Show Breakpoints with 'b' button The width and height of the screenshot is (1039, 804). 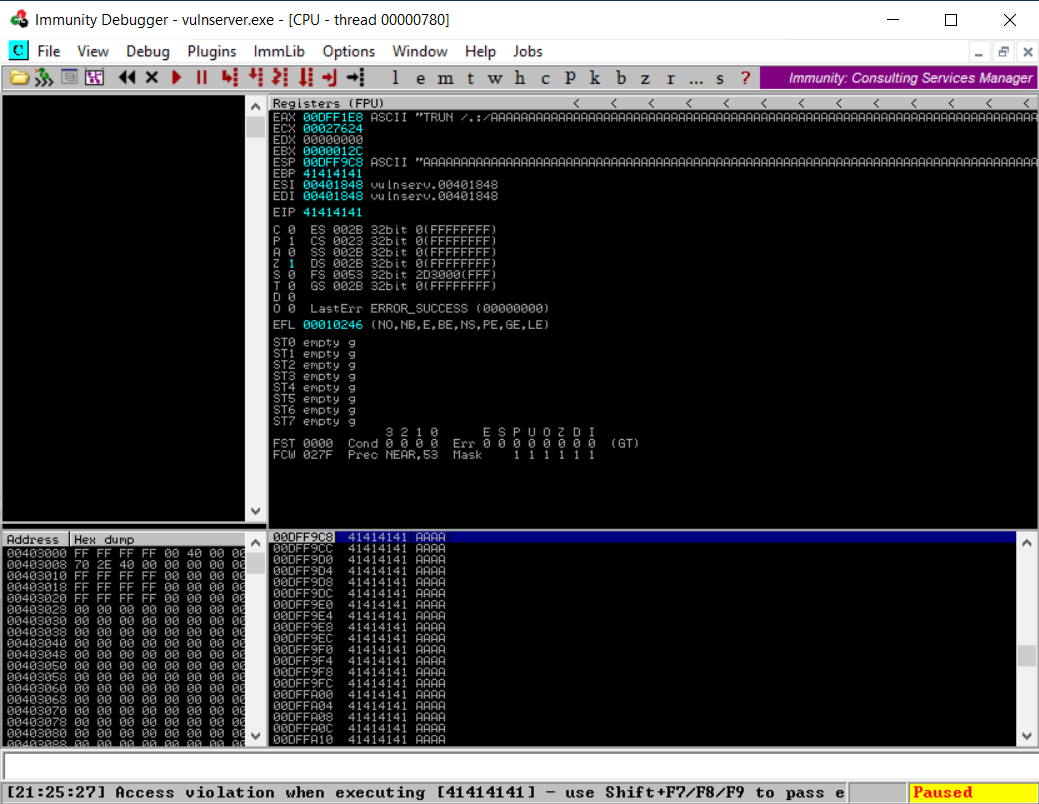(x=621, y=78)
